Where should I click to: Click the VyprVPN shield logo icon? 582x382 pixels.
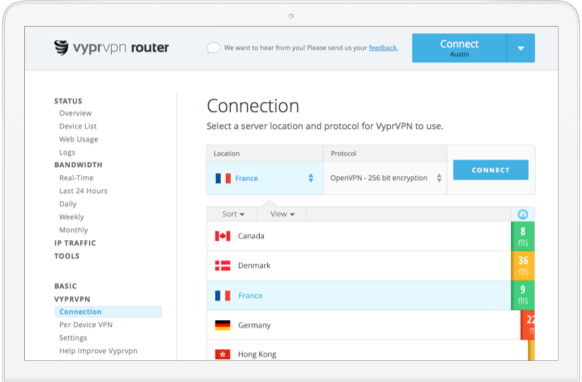[x=61, y=48]
